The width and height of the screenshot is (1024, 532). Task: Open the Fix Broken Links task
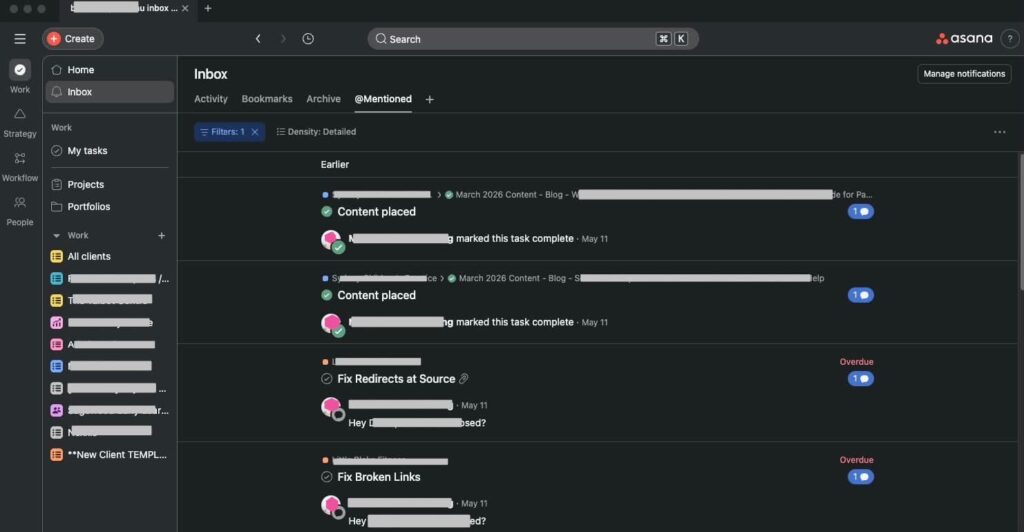pos(379,477)
